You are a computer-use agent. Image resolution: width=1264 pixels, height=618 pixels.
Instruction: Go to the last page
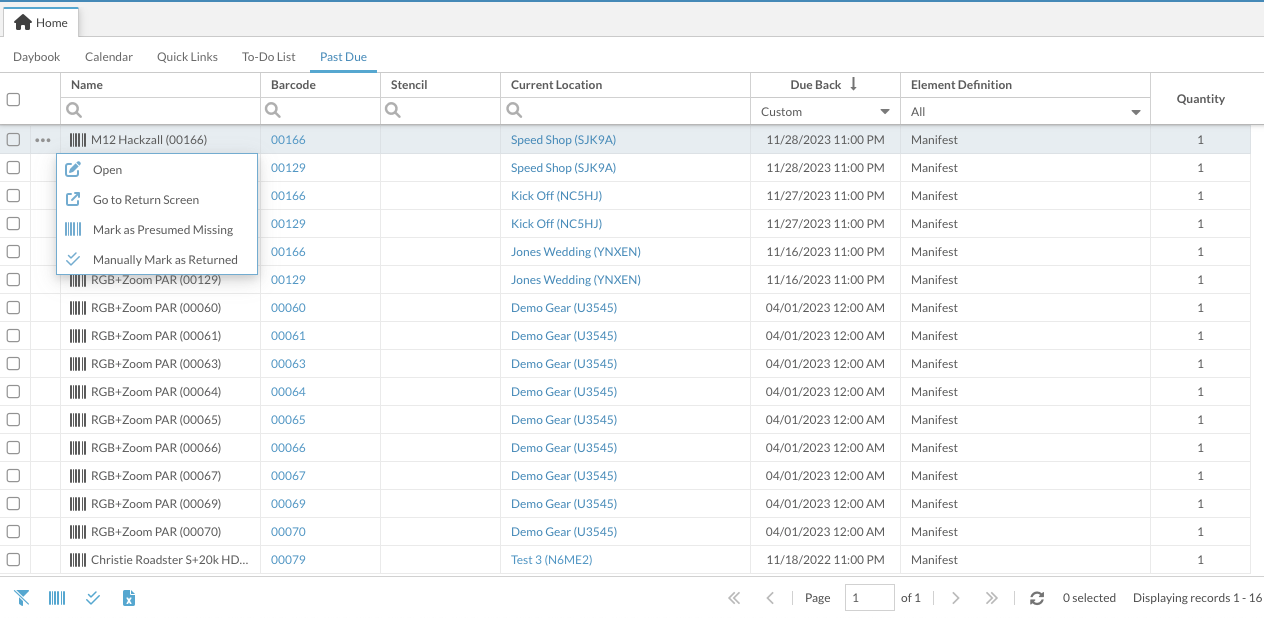[x=992, y=598]
